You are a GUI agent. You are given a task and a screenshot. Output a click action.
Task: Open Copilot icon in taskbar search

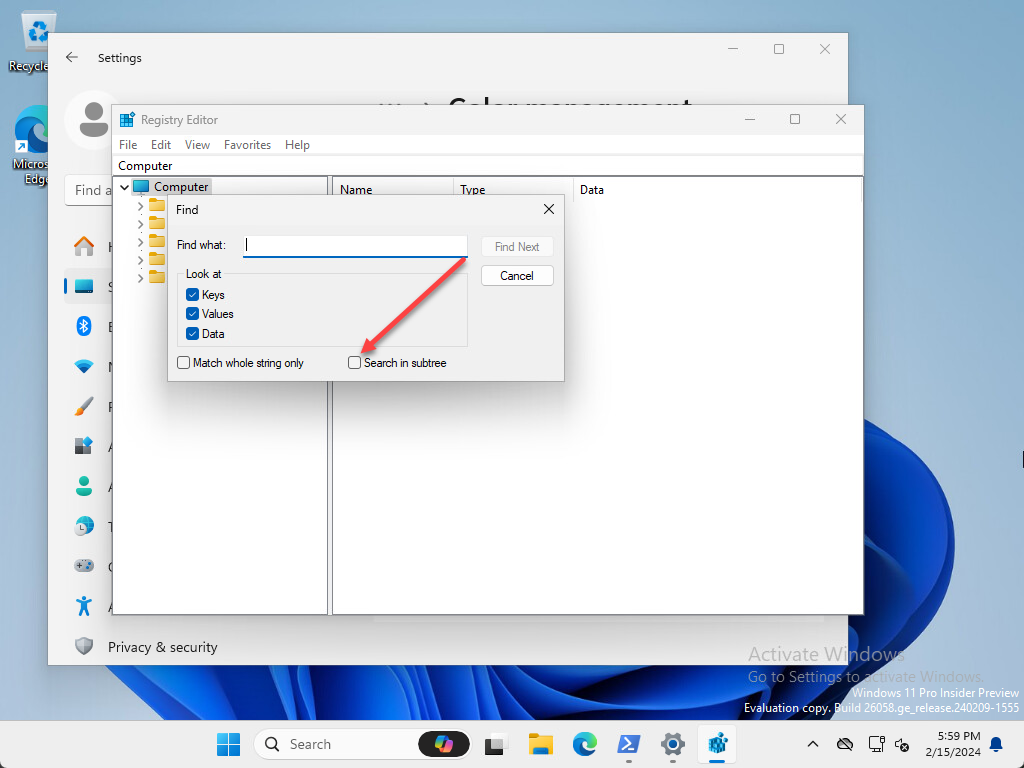(x=444, y=744)
